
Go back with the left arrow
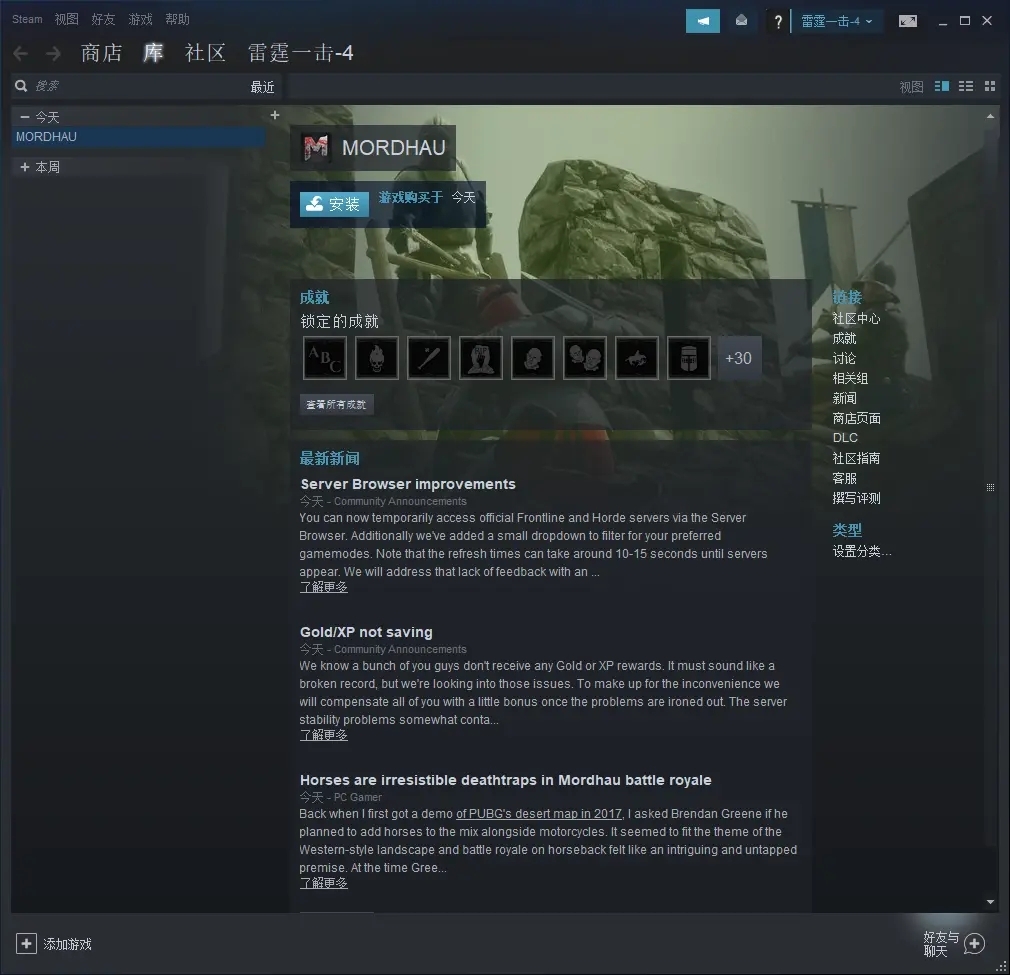(21, 53)
